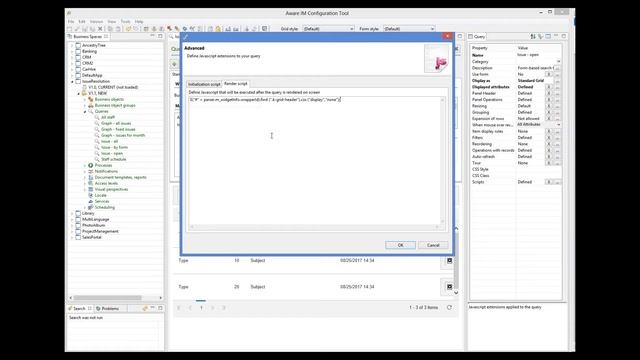640x360 pixels.
Task: Tick the CRM2 business space checkbox
Action: (x=78, y=63)
